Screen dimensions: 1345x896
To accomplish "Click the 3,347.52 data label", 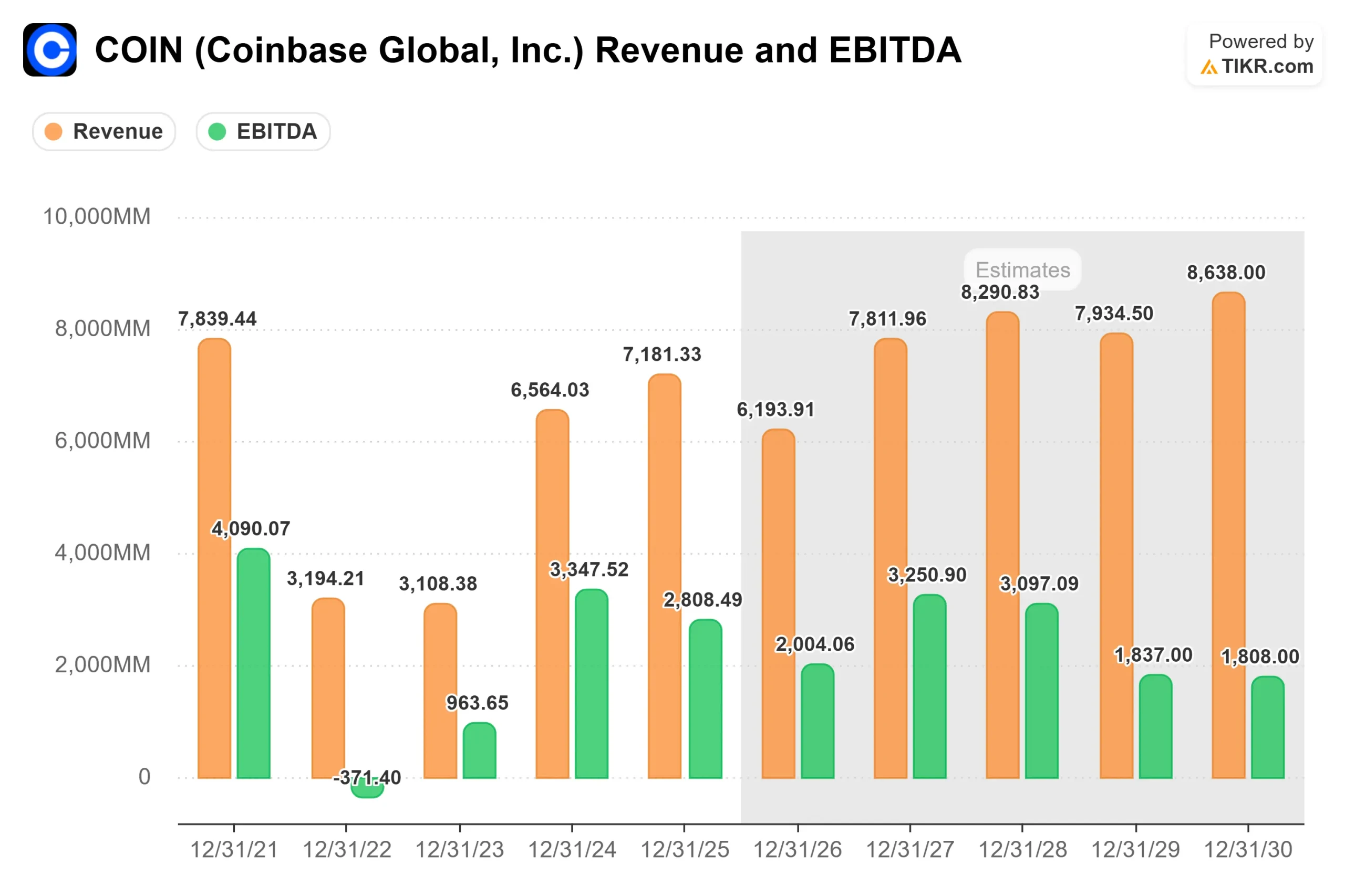I will 588,569.
